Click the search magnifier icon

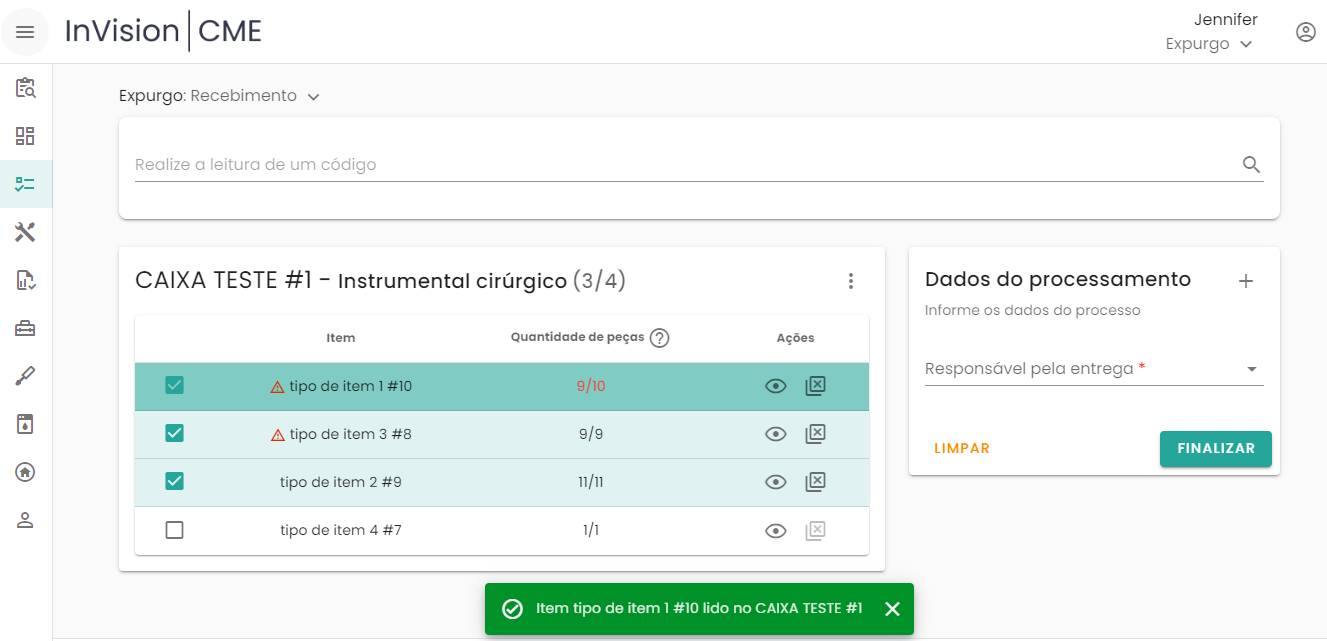(x=1251, y=165)
